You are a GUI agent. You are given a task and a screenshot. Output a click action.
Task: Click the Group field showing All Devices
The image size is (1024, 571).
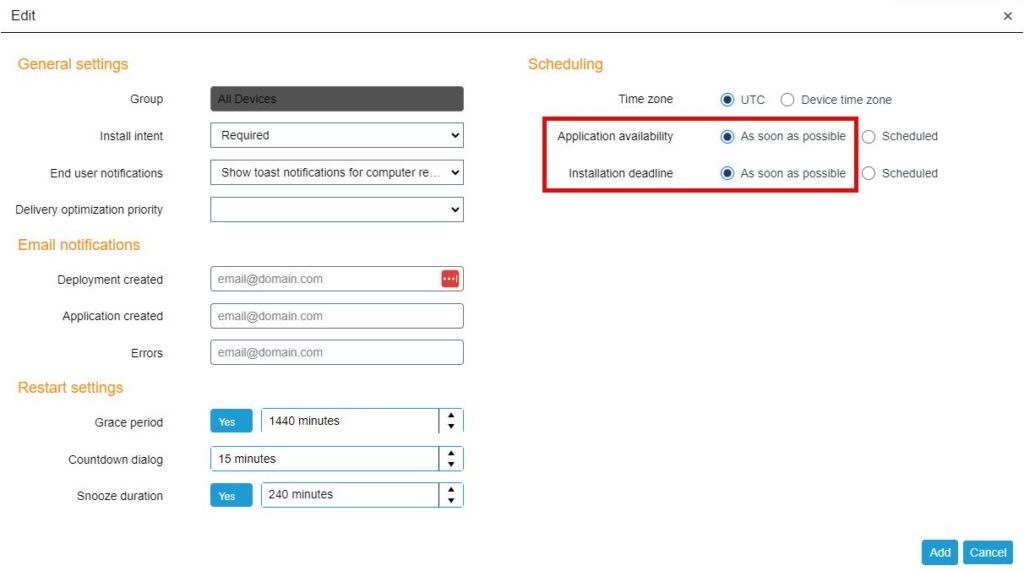tap(337, 99)
